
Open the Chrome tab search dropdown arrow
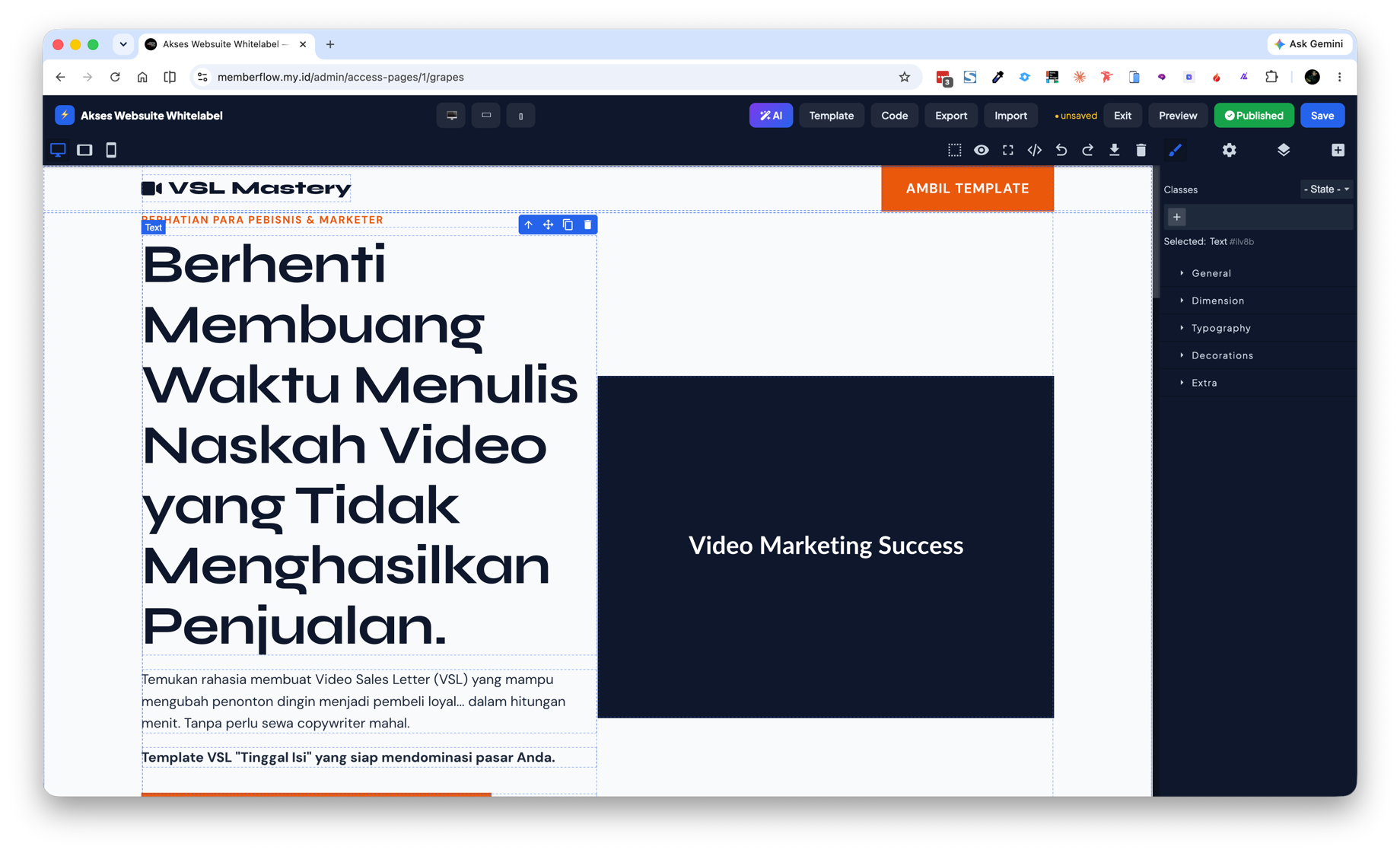[x=123, y=44]
